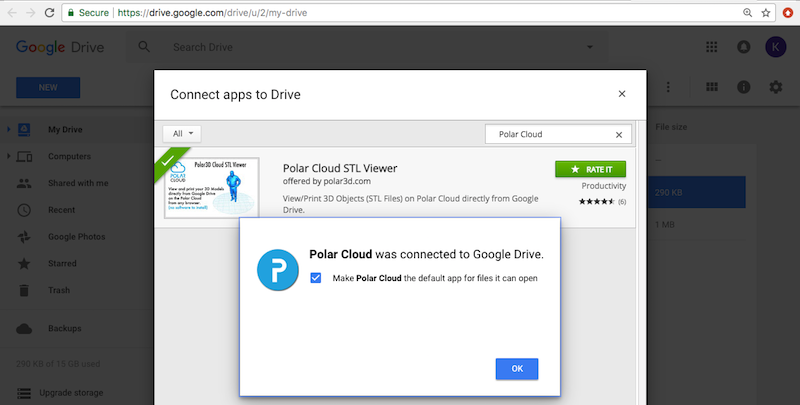Click the 290 KB of 15 GB used text
The height and width of the screenshot is (405, 800).
[x=58, y=364]
